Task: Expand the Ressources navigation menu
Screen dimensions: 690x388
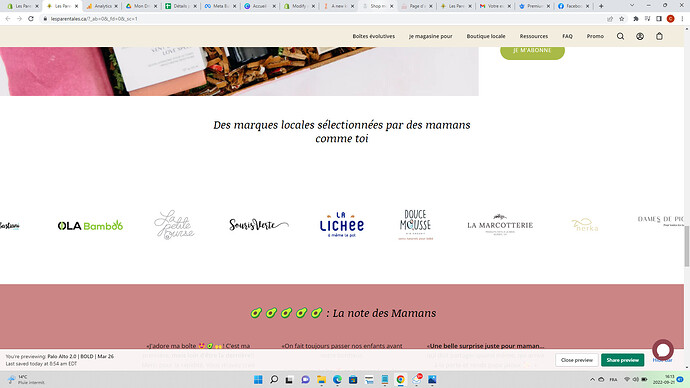Action: pos(534,37)
